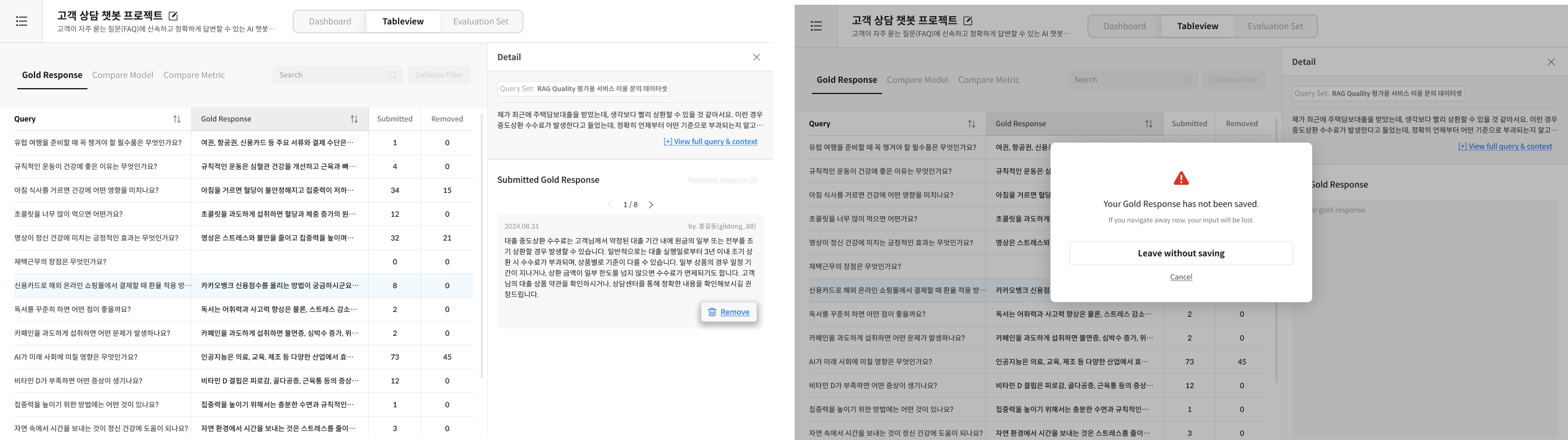
Task: Click the undimmed table's vertical scrollbar
Action: coord(481,244)
